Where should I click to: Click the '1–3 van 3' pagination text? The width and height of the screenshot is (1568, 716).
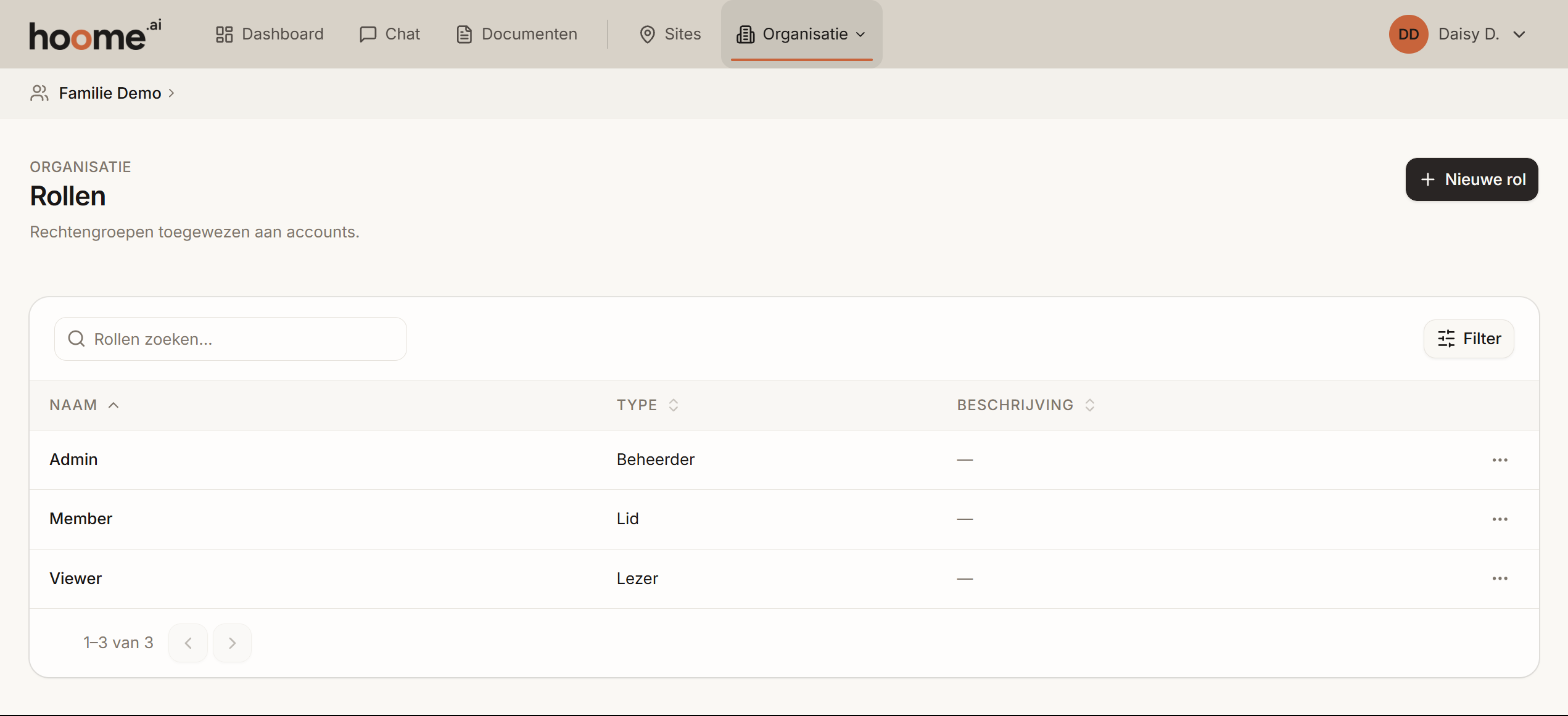pos(119,643)
